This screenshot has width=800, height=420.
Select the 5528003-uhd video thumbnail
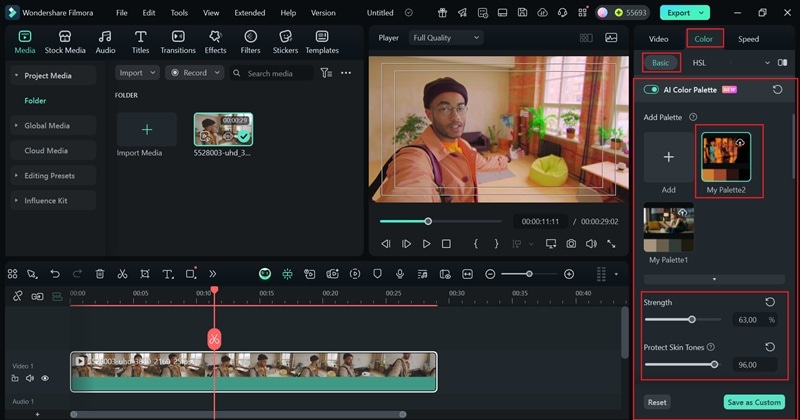point(223,130)
